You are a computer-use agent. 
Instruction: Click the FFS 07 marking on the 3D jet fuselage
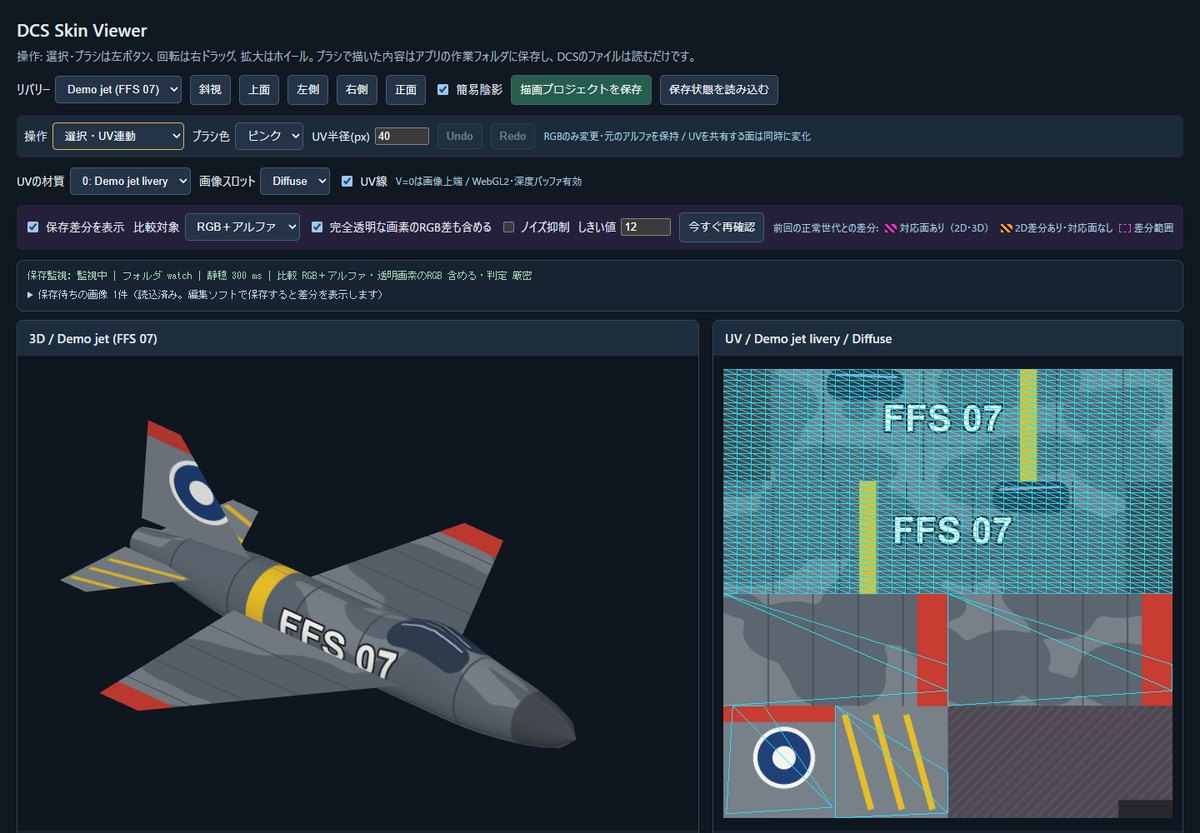tap(337, 643)
